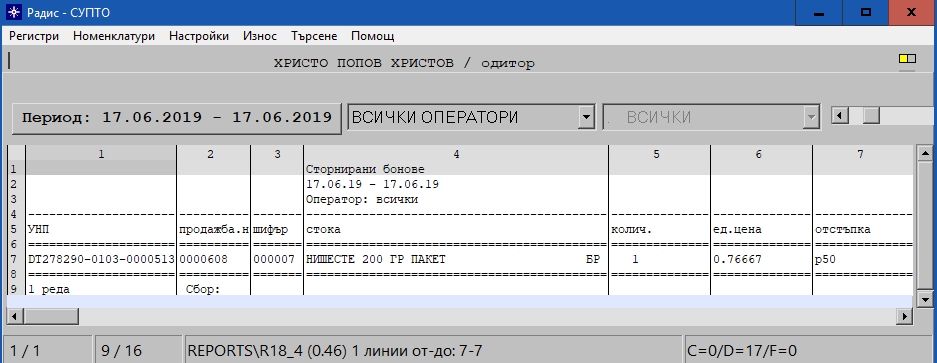Select column header 7
Screen dimensions: 937x363
863,154
